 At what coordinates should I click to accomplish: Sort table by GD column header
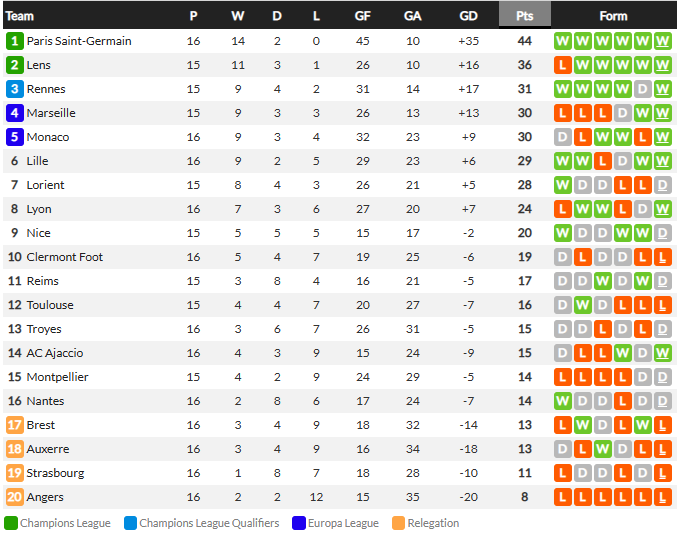tap(468, 16)
